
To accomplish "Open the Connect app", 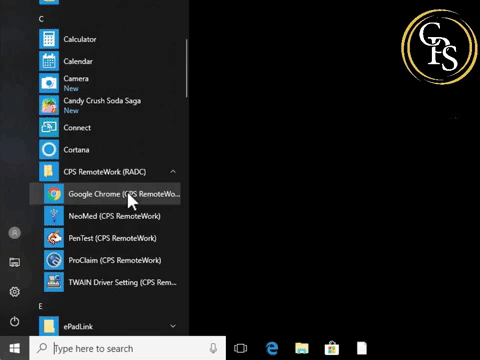I will [x=107, y=128].
